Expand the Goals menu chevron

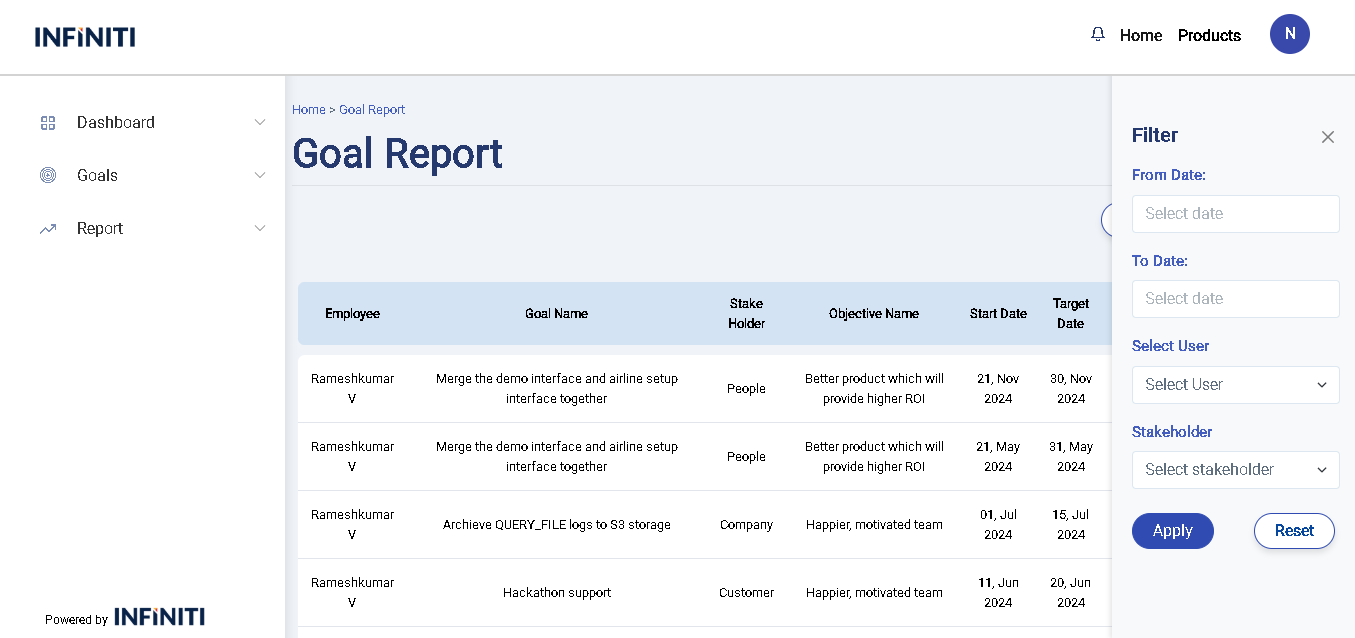(x=260, y=175)
